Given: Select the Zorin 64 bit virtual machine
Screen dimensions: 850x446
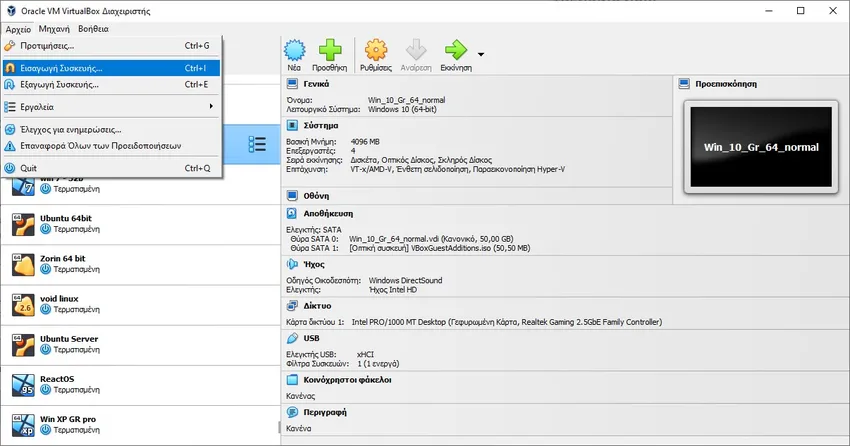Looking at the screenshot, I should pyautogui.click(x=141, y=264).
